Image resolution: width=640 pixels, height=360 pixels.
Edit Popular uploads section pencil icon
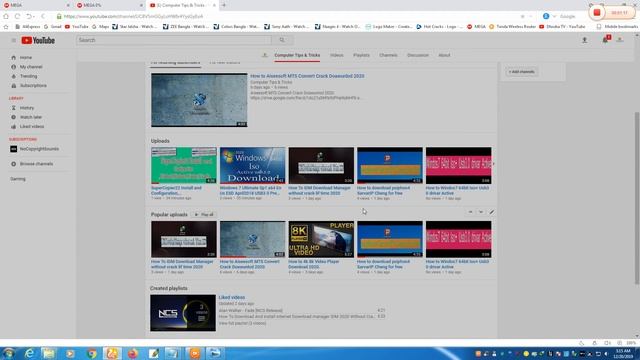click(491, 212)
